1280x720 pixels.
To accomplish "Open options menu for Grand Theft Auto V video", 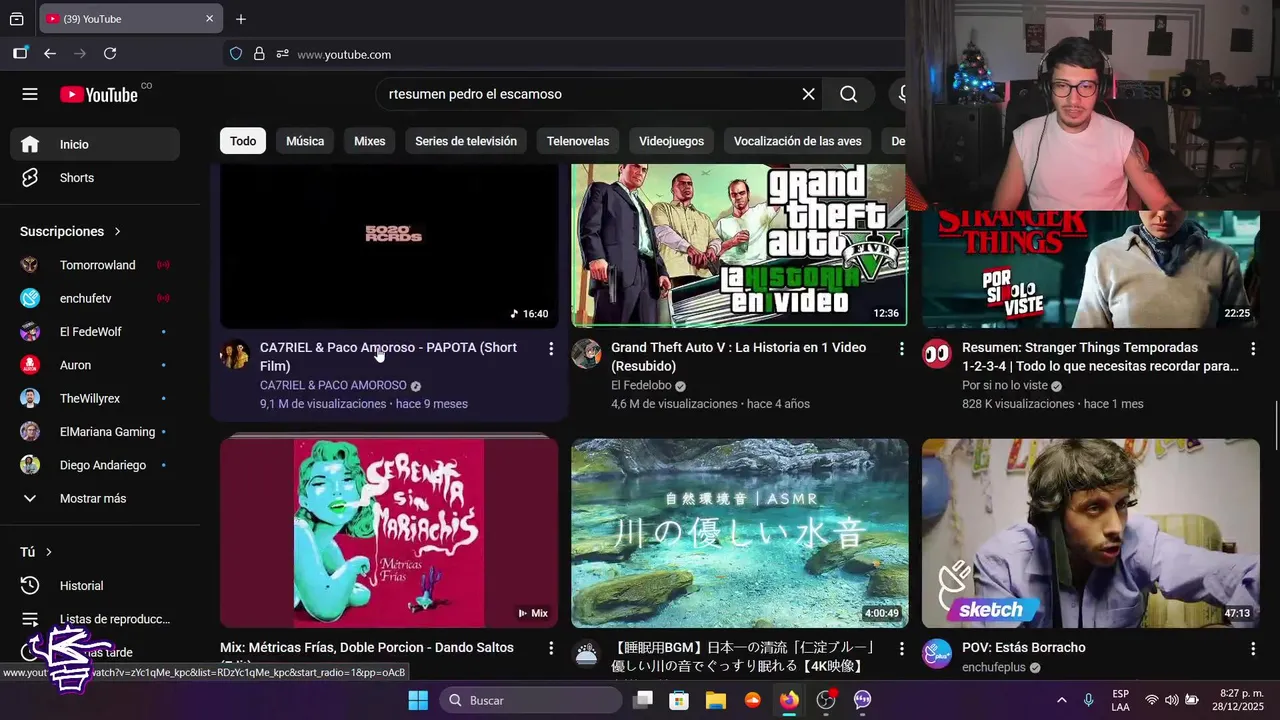I will (901, 348).
